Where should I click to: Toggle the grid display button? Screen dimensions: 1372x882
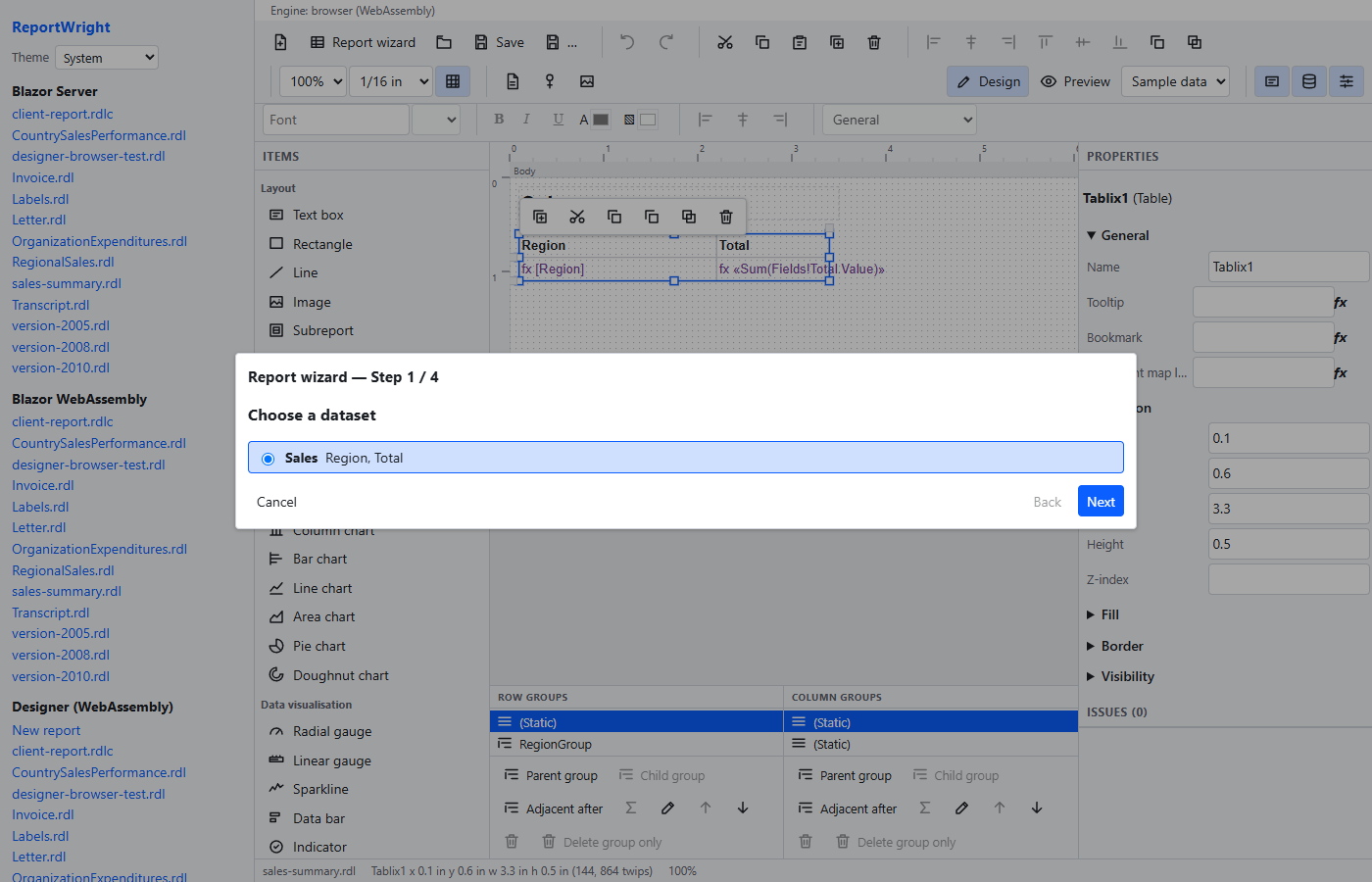coord(453,81)
